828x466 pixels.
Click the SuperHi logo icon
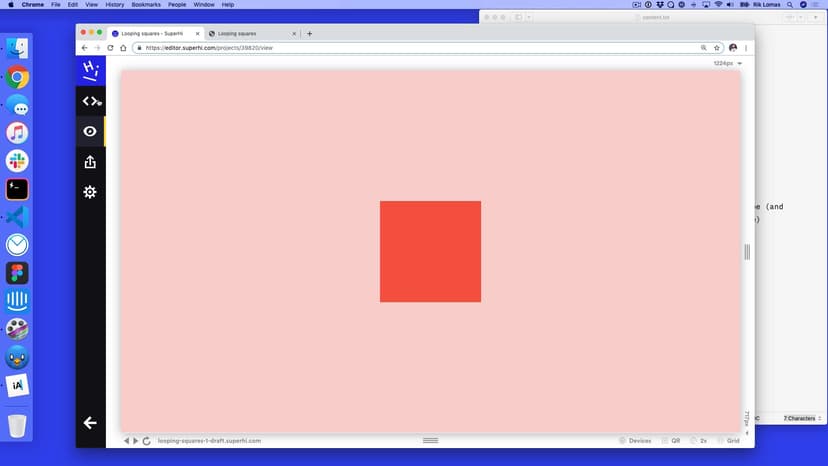[90, 70]
